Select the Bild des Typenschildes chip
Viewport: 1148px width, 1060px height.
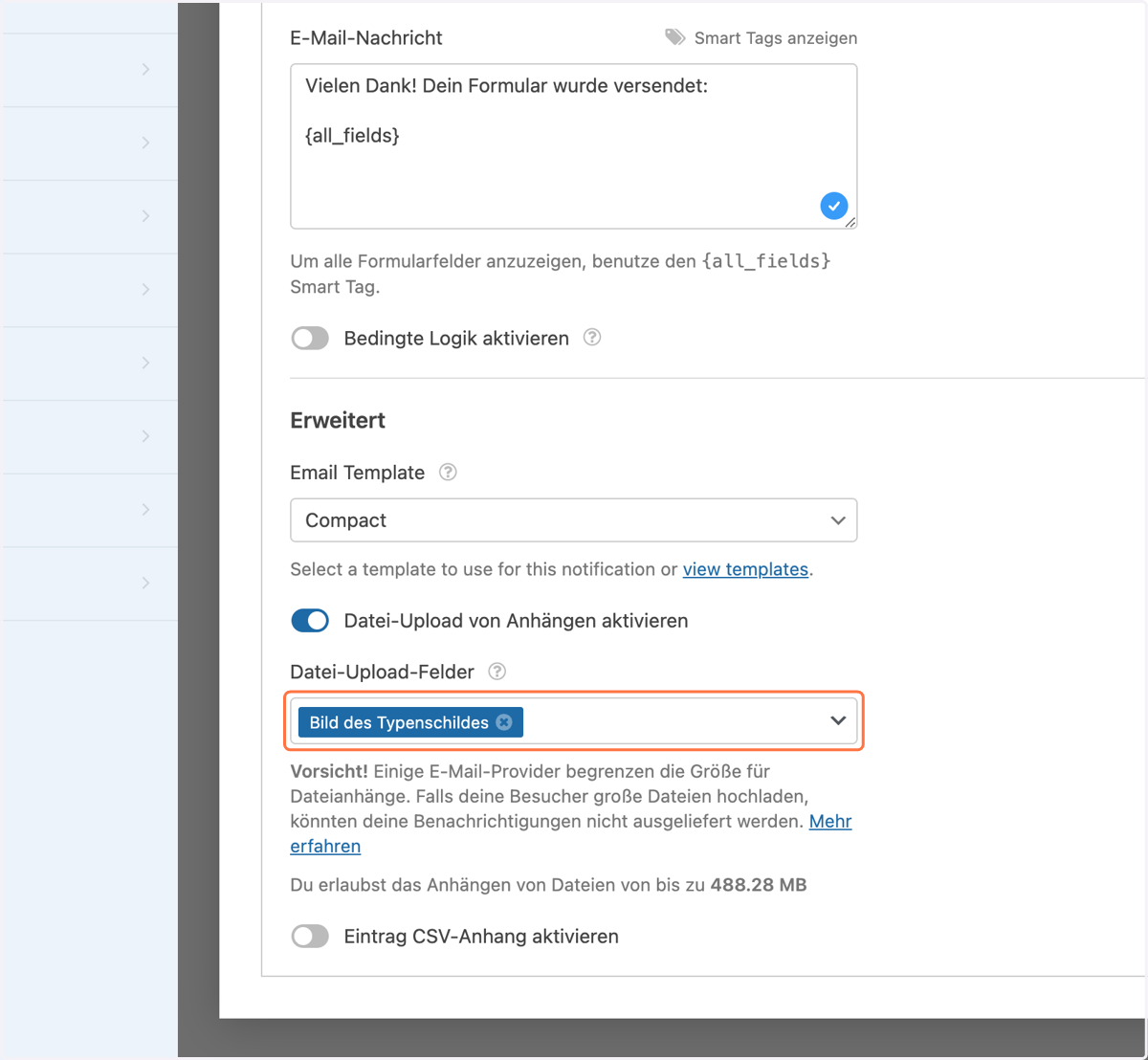coord(410,722)
